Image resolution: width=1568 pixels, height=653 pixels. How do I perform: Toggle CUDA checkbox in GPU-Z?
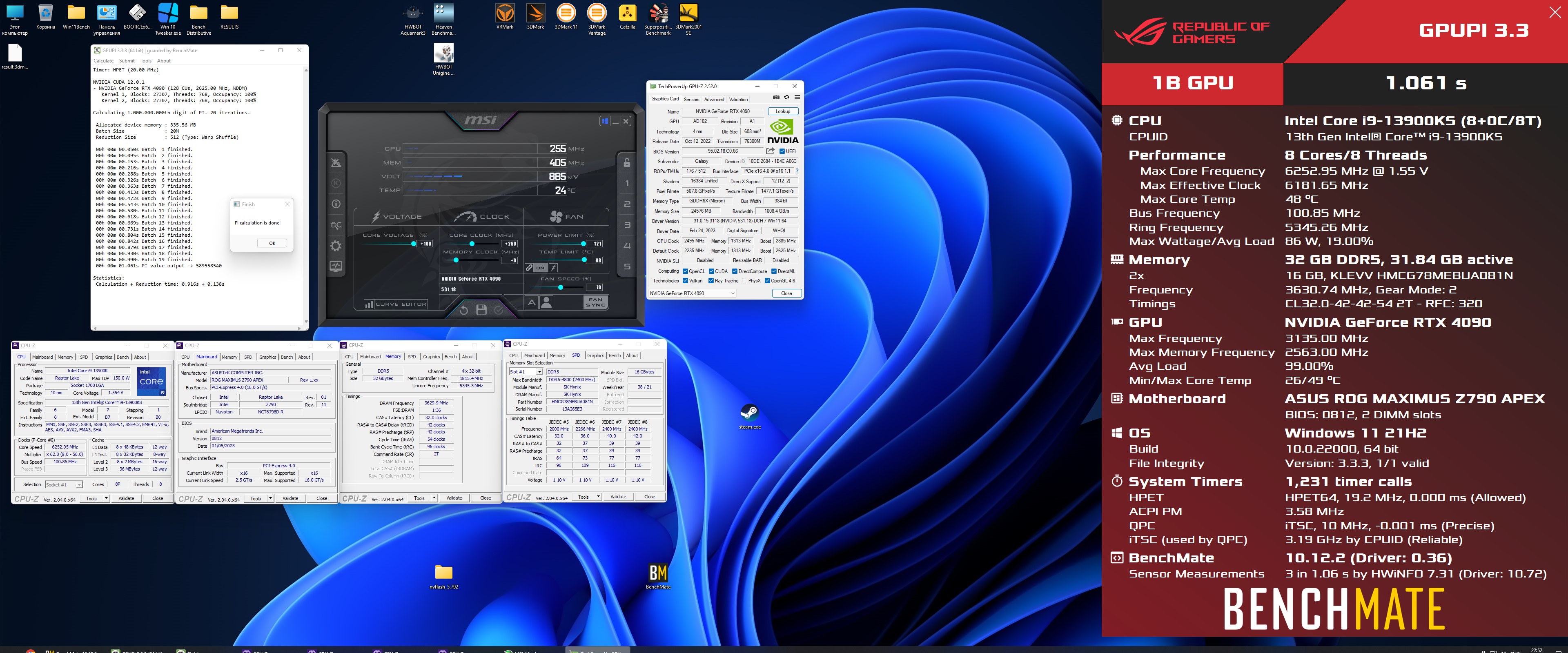tap(712, 271)
